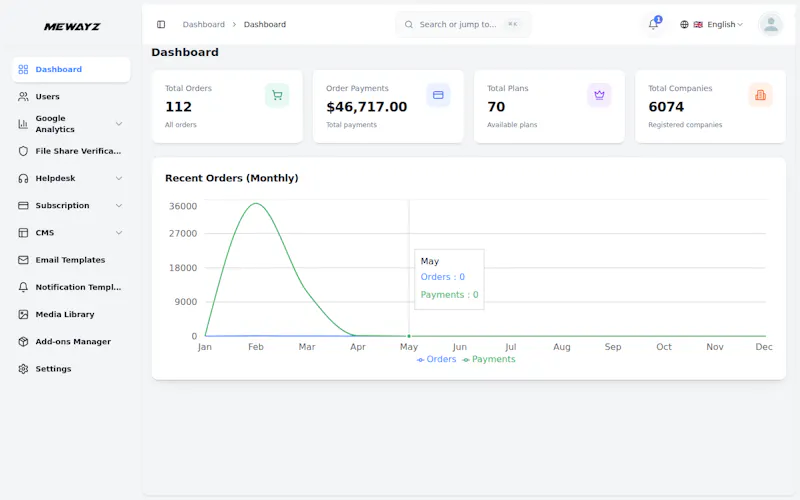Open the Order Payments card
Viewport: 800px width, 500px height.
tap(388, 107)
